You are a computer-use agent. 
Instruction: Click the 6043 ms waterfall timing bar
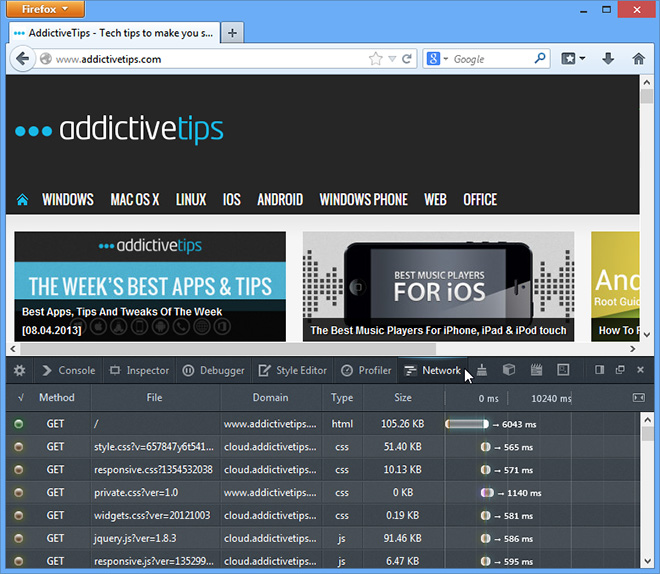point(467,424)
